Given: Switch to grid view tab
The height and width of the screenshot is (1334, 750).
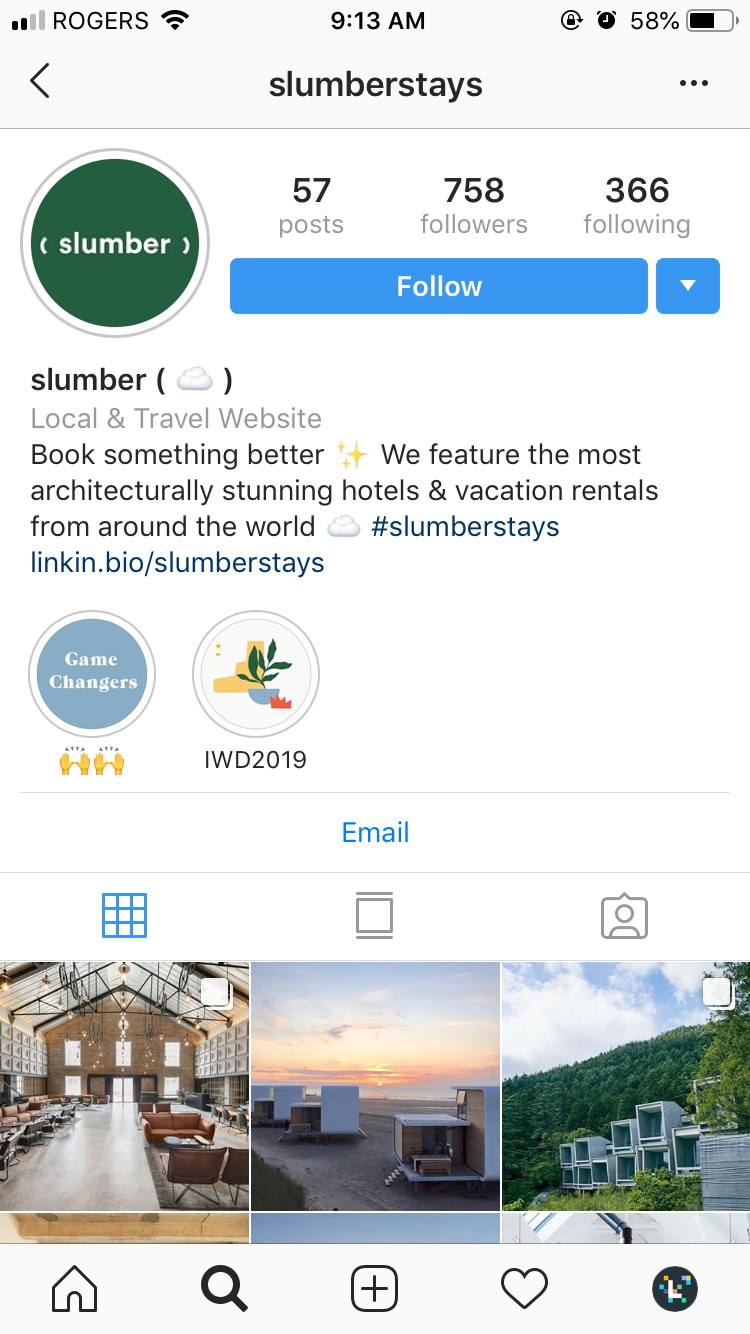Looking at the screenshot, I should (125, 915).
